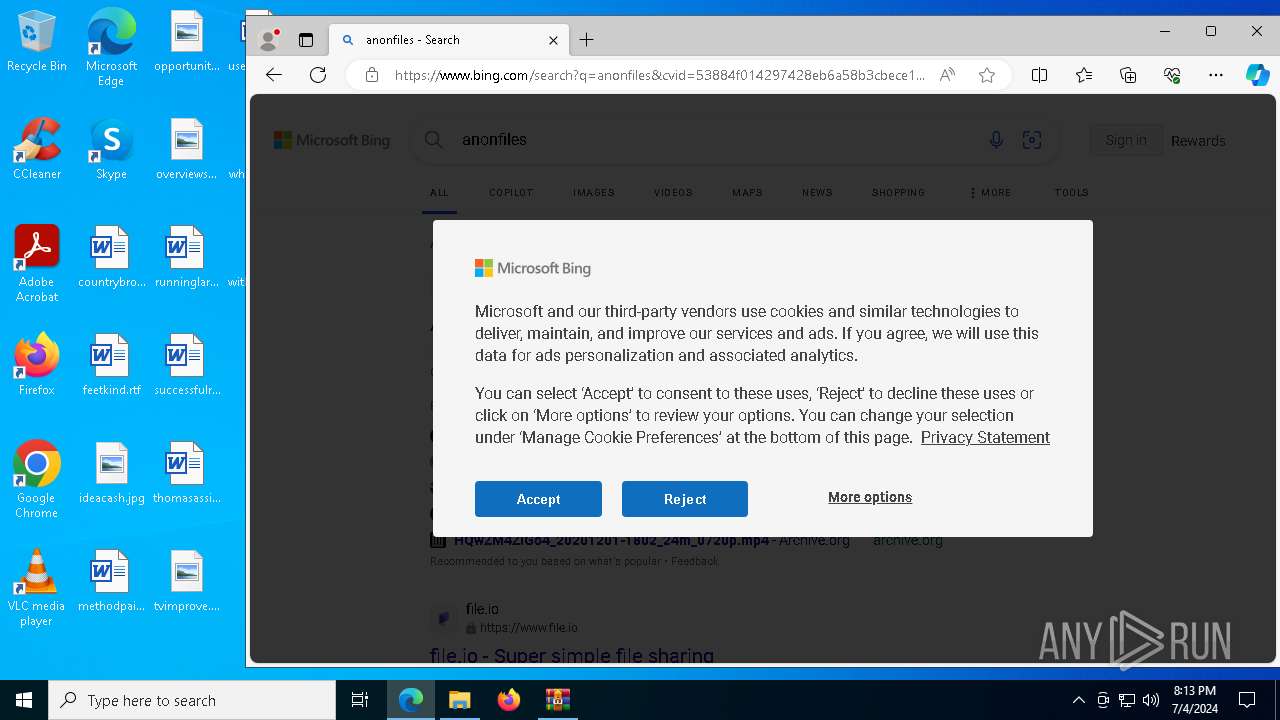Open the Privacy Statement link
This screenshot has width=1280, height=720.
click(x=985, y=437)
